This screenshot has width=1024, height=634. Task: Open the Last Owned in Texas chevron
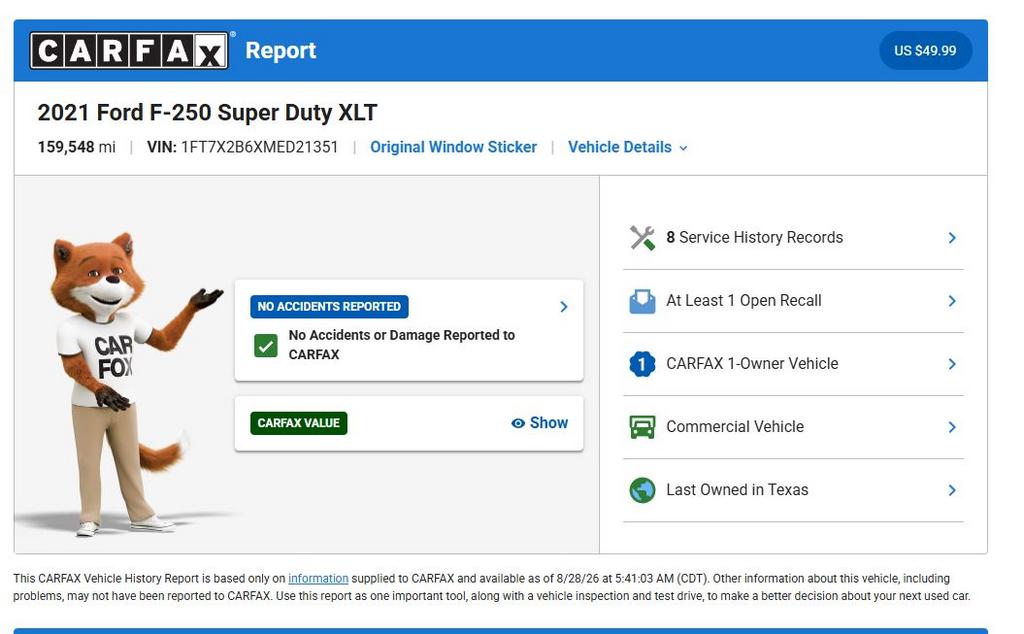pyautogui.click(x=952, y=490)
